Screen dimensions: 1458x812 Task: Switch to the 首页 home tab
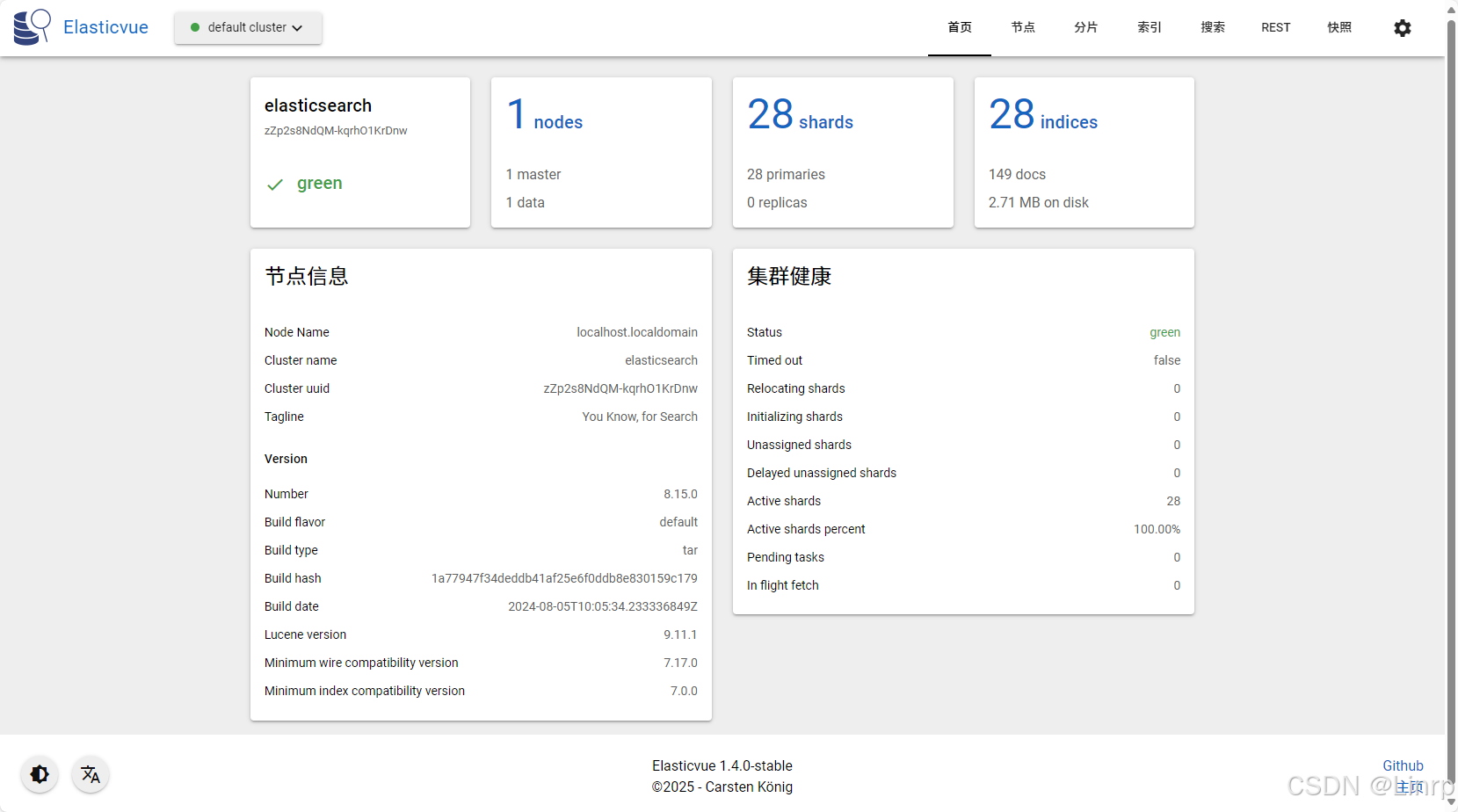tap(960, 28)
